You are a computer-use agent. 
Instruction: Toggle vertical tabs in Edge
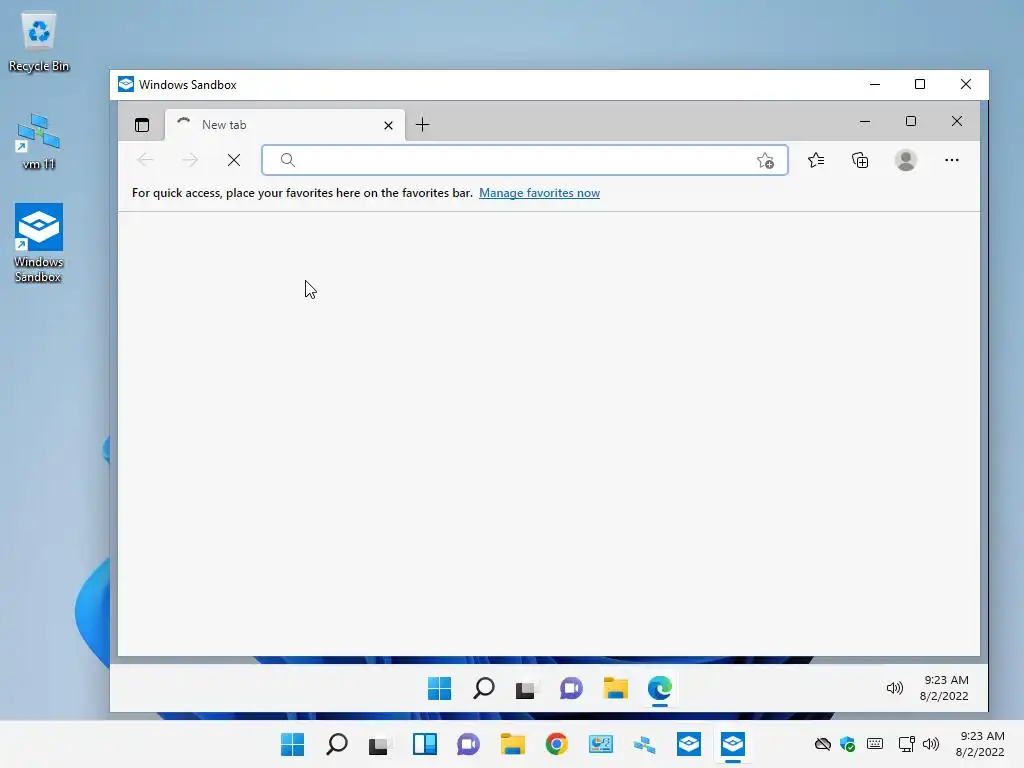click(142, 125)
